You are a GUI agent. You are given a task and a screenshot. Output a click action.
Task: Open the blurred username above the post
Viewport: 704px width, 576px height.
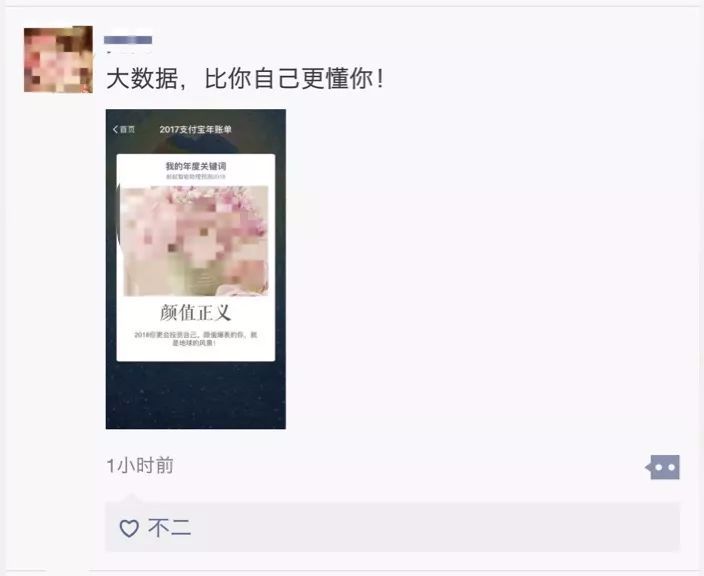(x=128, y=40)
